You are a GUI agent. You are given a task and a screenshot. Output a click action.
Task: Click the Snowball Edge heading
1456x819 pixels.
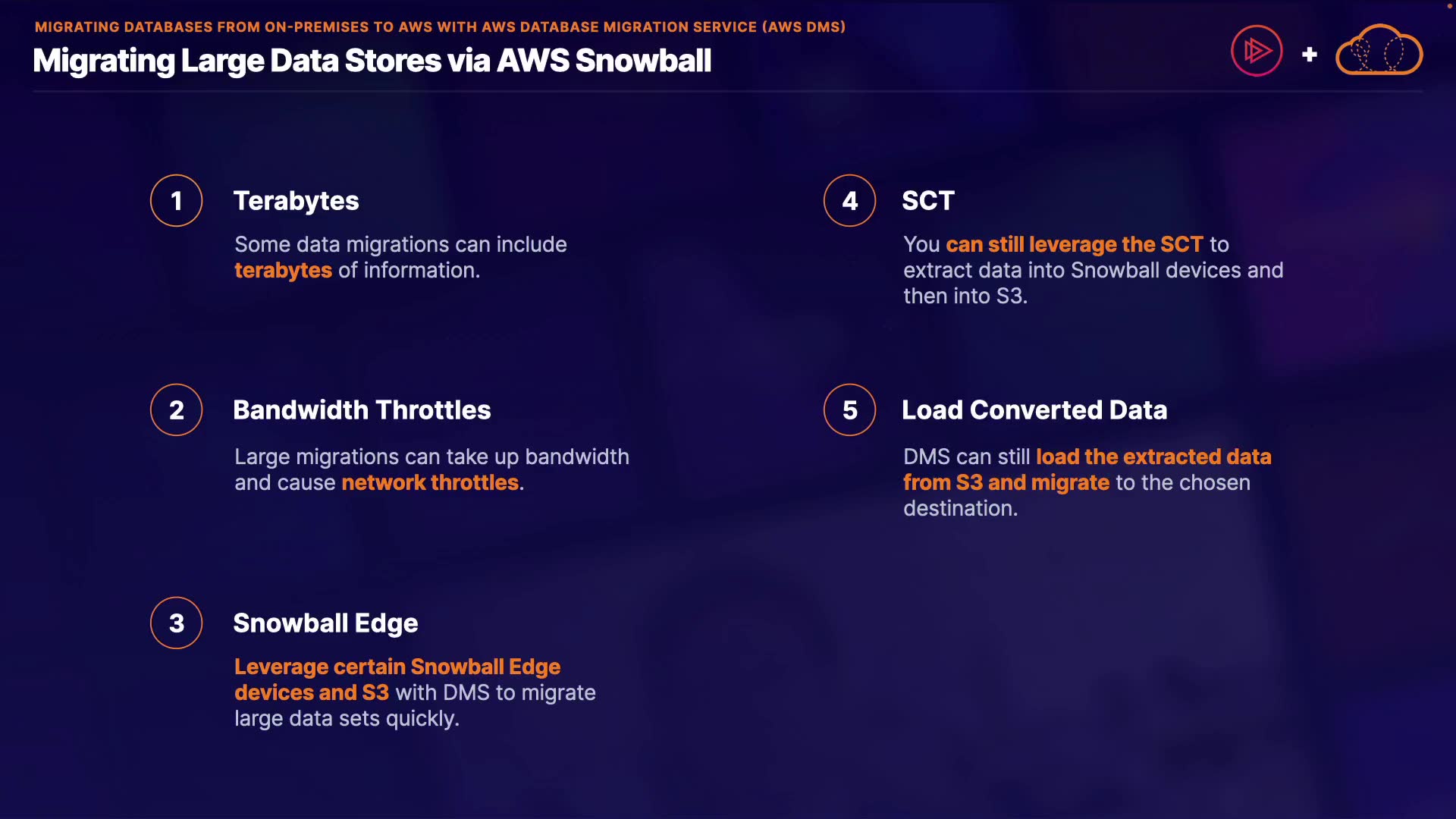click(325, 623)
